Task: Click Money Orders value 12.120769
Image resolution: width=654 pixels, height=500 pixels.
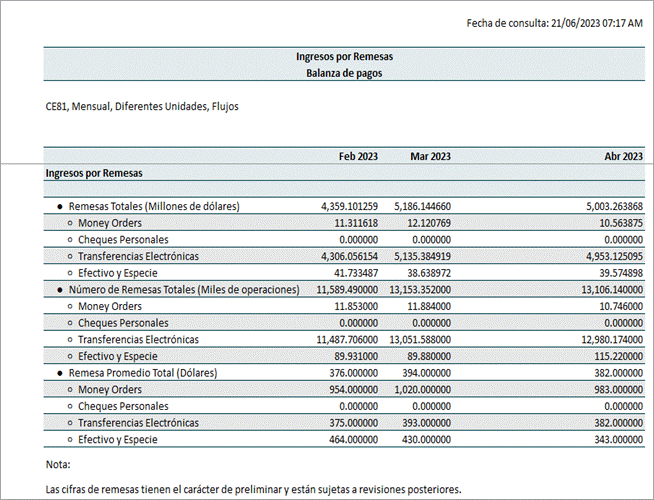Action: pos(429,223)
